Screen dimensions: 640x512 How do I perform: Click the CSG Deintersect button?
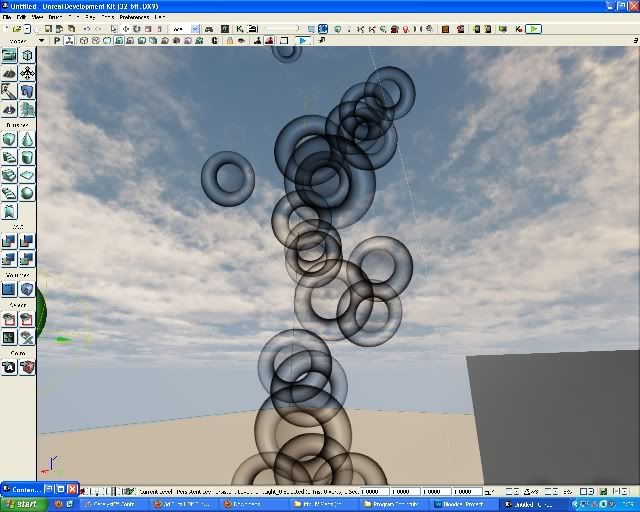tap(27, 259)
